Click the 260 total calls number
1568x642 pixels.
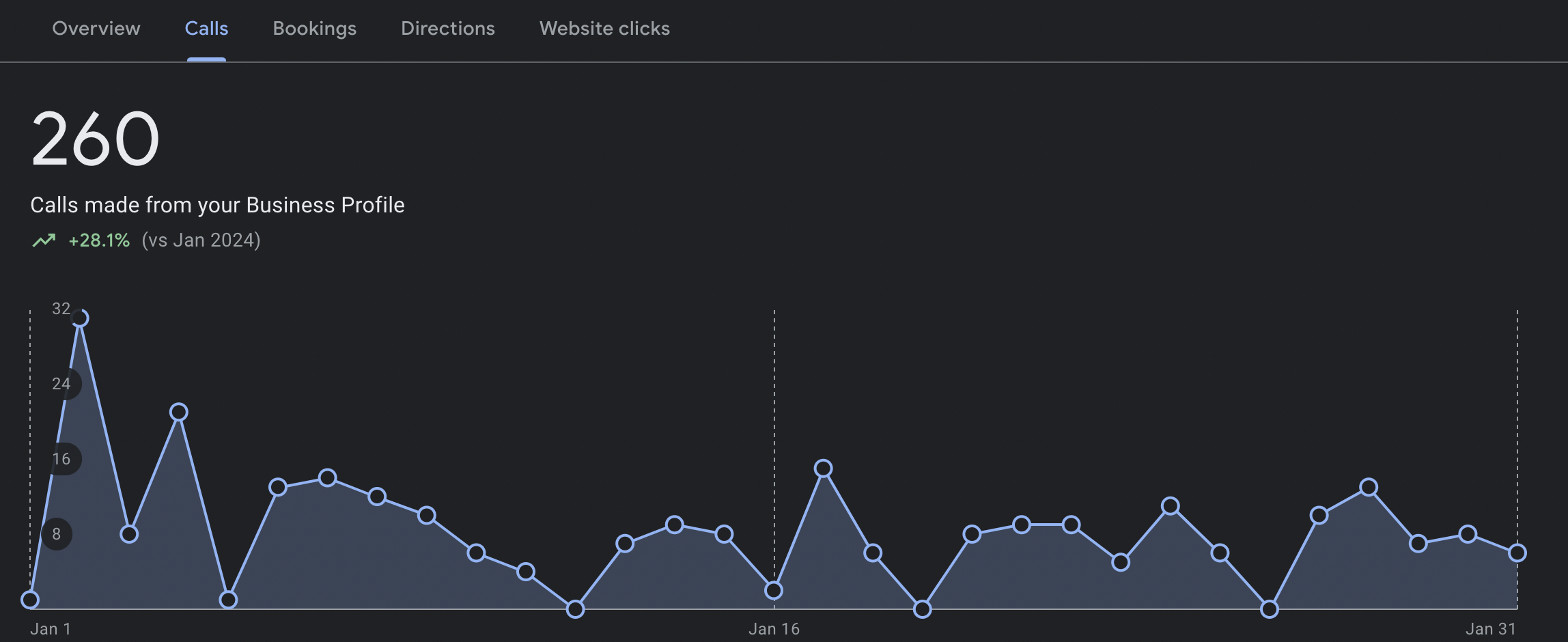95,139
